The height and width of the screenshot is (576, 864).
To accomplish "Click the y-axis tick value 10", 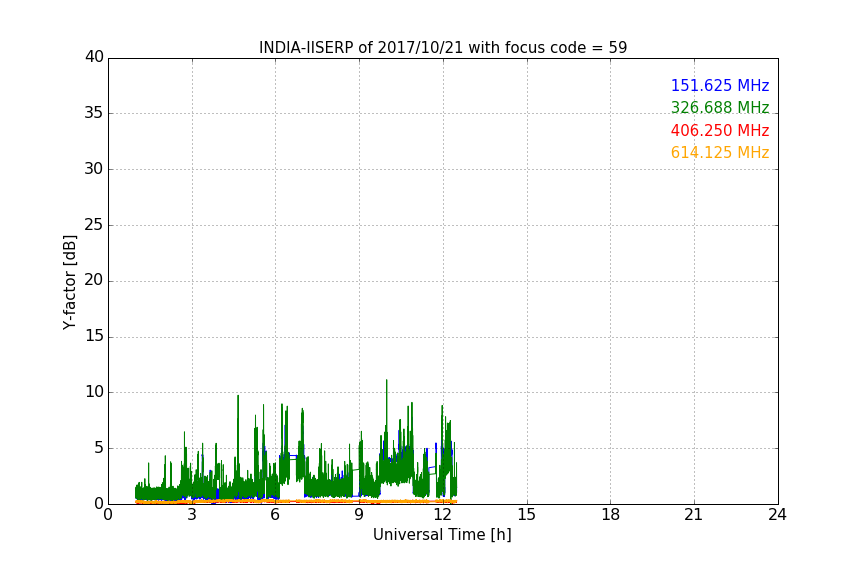I will pyautogui.click(x=94, y=392).
